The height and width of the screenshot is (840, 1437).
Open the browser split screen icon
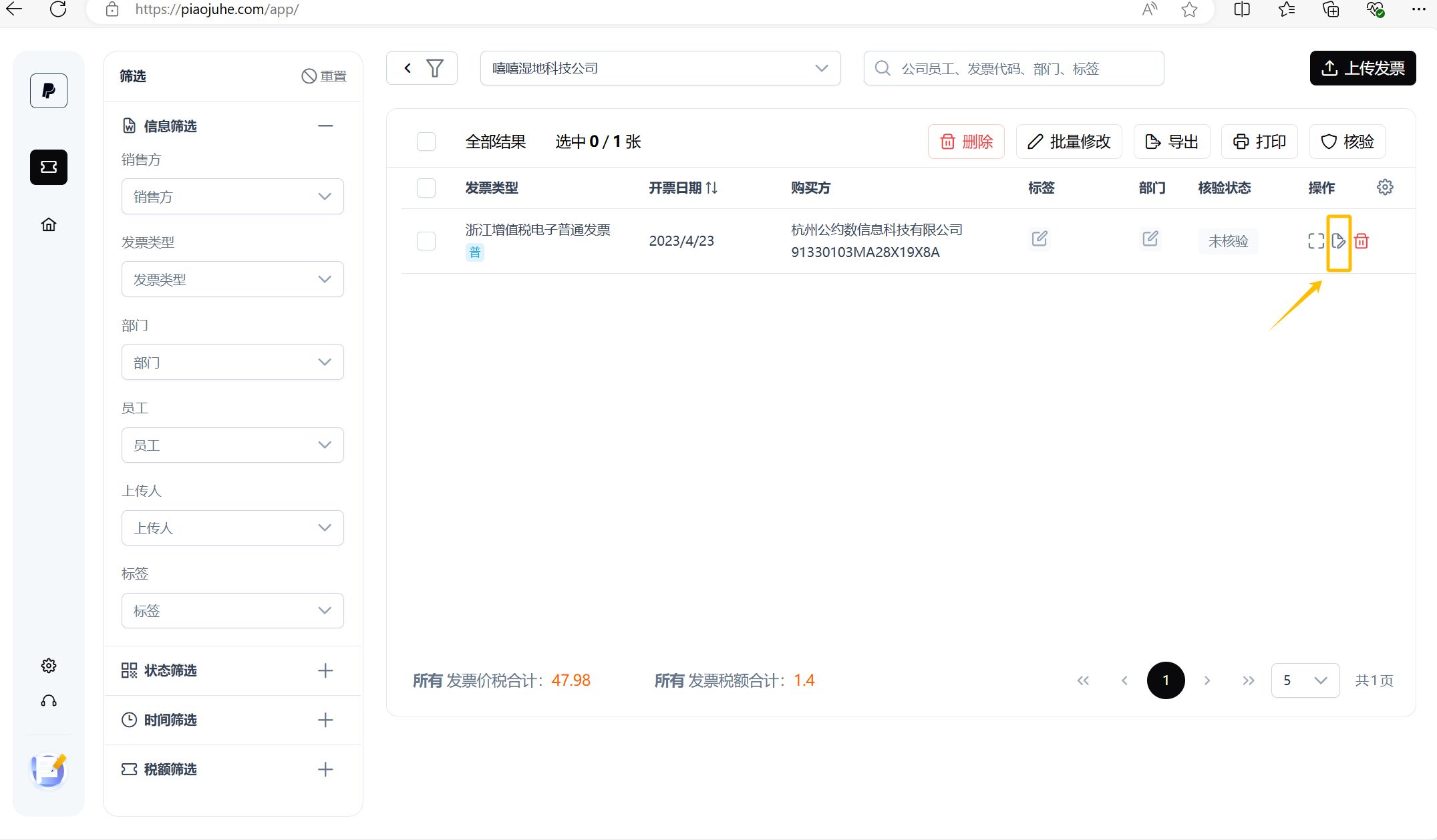1242,9
